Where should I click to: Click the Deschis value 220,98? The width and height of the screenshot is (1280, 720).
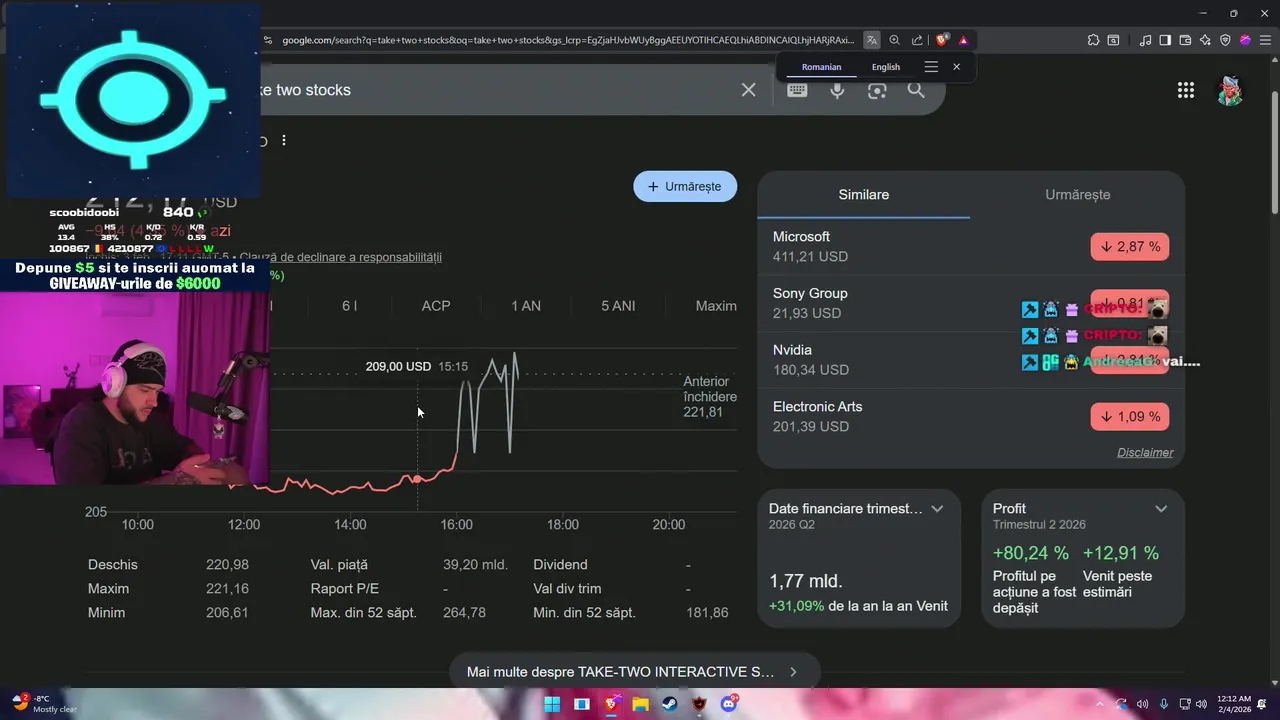pyautogui.click(x=227, y=565)
